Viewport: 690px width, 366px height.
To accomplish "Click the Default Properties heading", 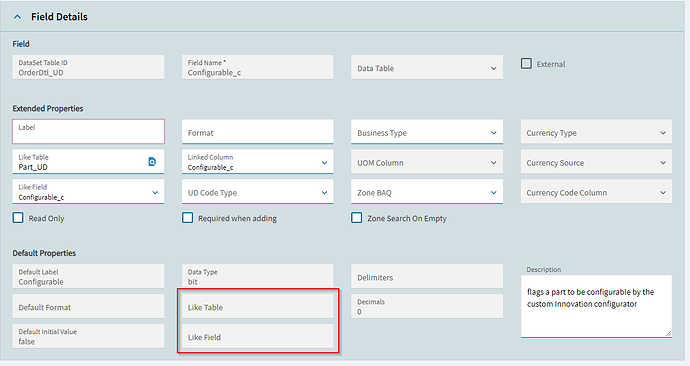I will pos(44,253).
